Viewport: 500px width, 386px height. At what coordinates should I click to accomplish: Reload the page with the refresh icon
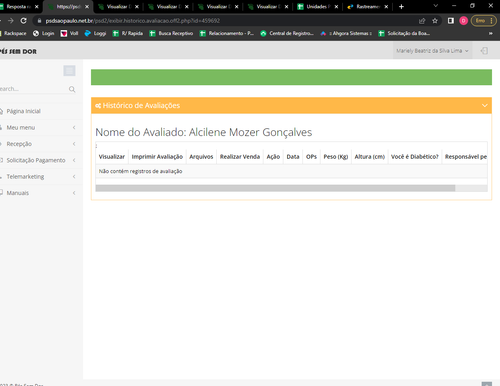[23, 21]
